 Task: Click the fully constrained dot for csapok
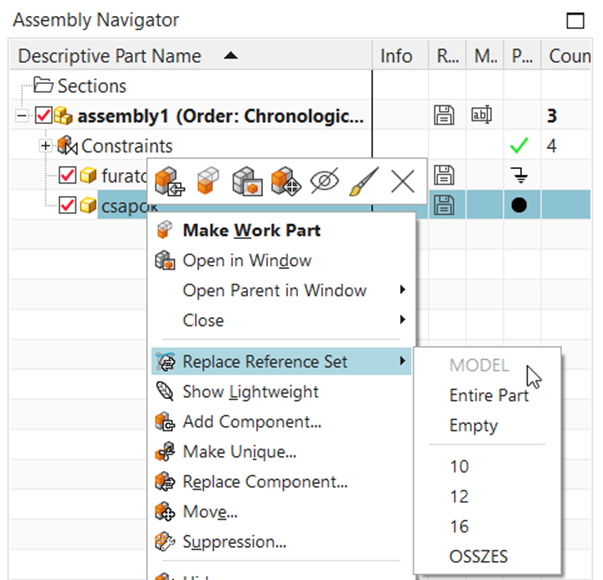[520, 205]
